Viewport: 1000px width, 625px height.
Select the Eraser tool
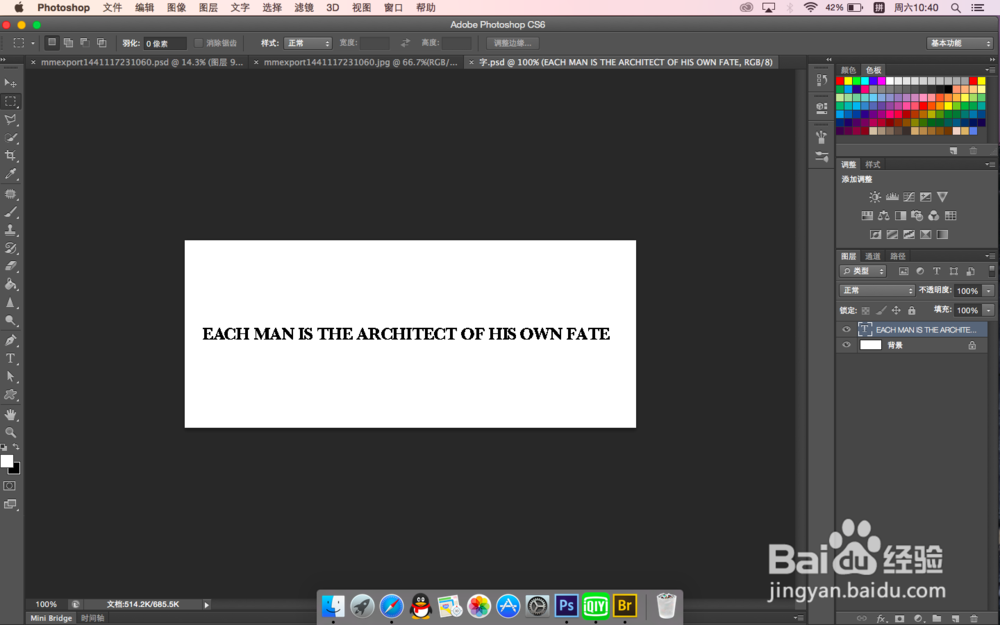pos(11,266)
